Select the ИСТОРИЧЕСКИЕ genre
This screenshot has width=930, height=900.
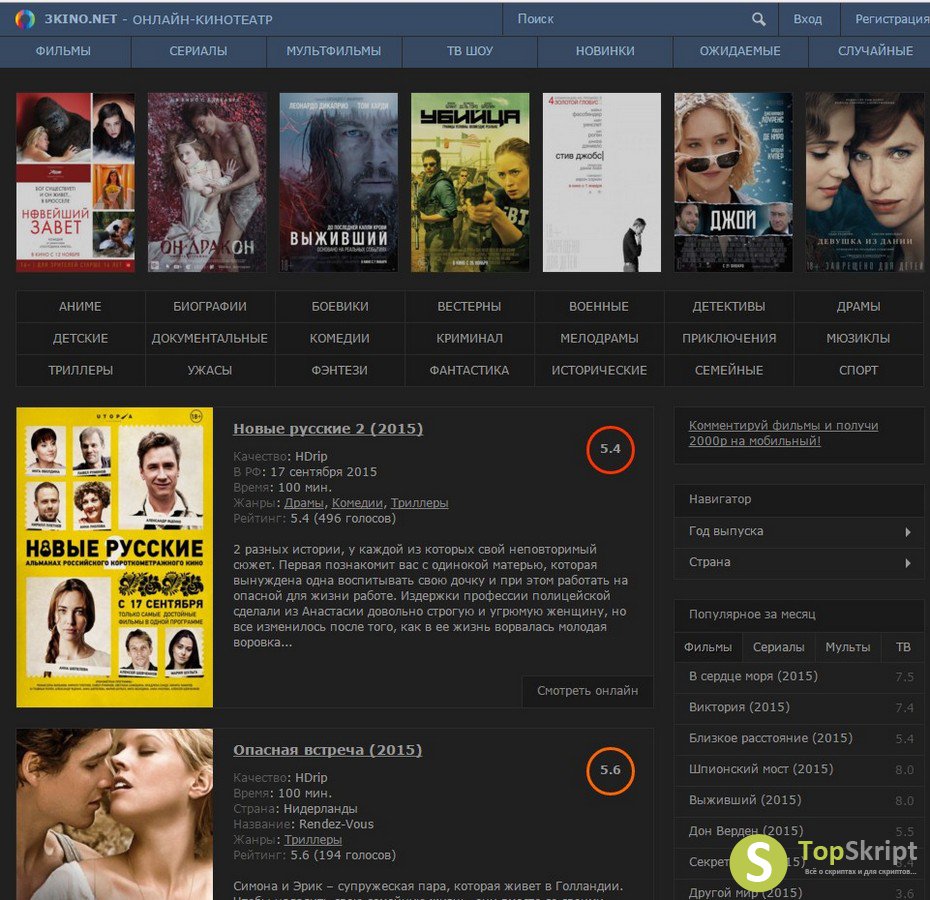tap(599, 371)
